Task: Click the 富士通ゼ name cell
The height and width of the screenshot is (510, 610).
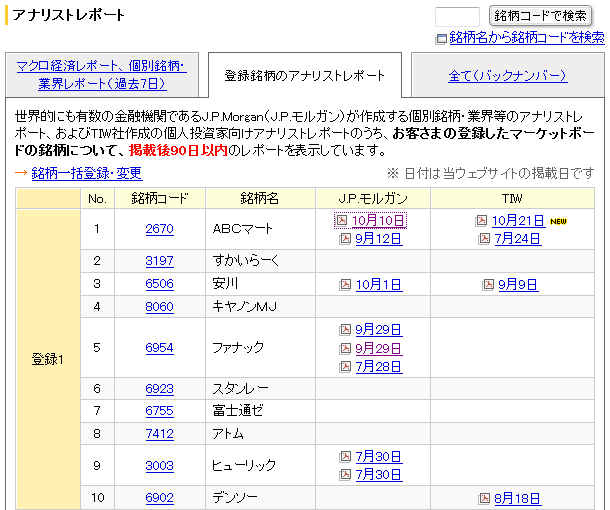Action: tap(260, 411)
